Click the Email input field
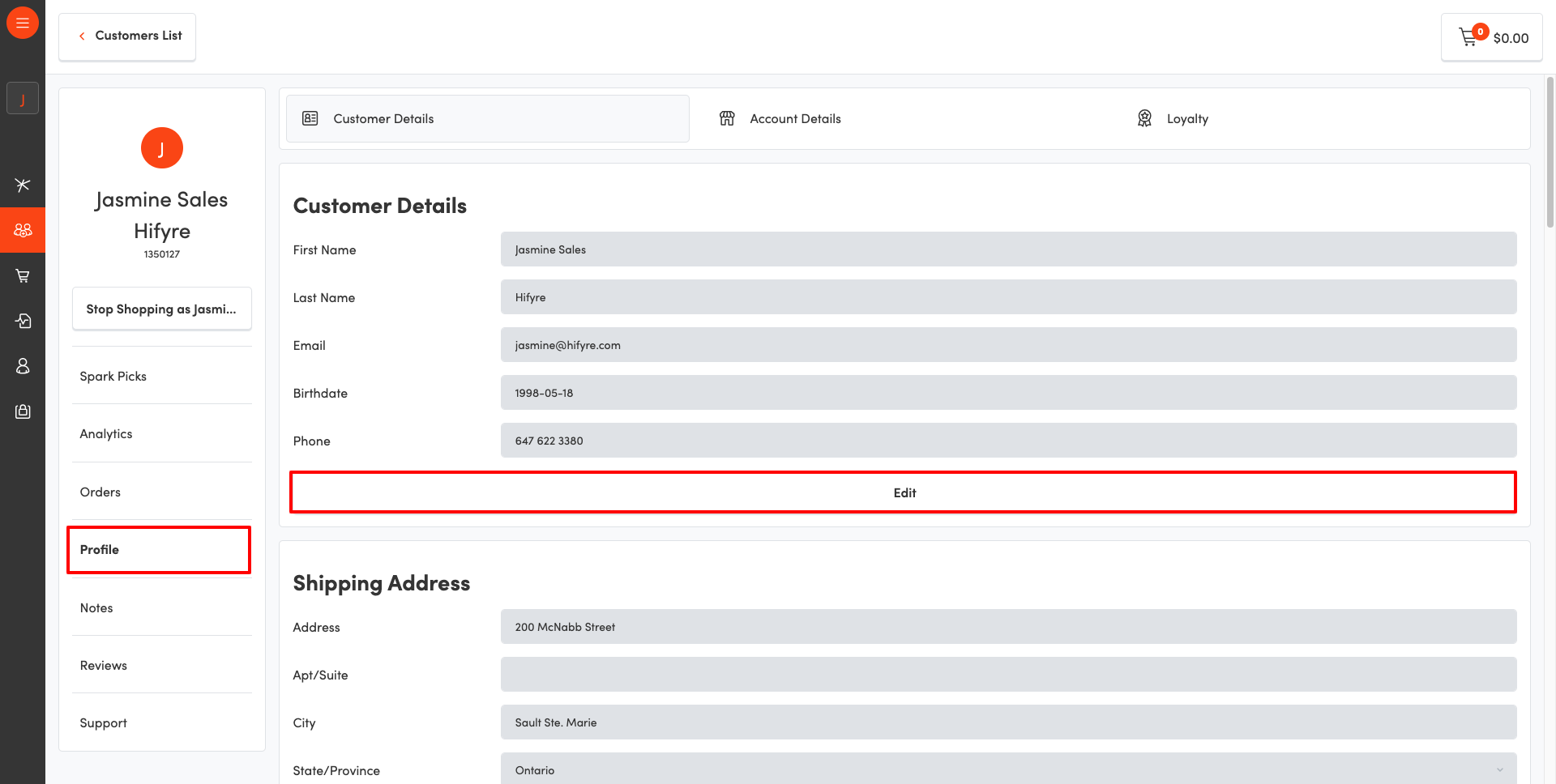1556x784 pixels. coord(1007,345)
